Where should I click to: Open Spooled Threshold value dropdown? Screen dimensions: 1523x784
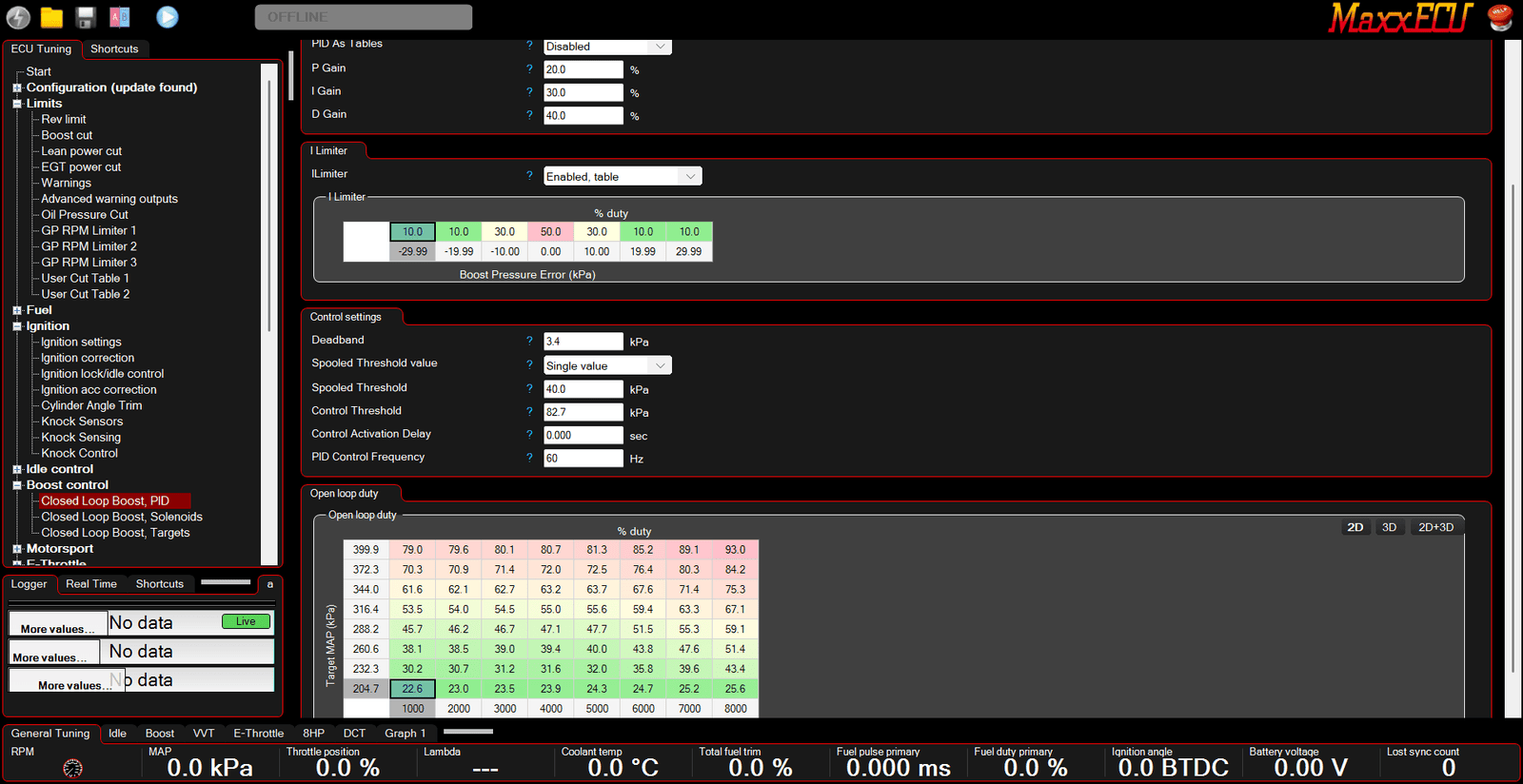tap(607, 365)
